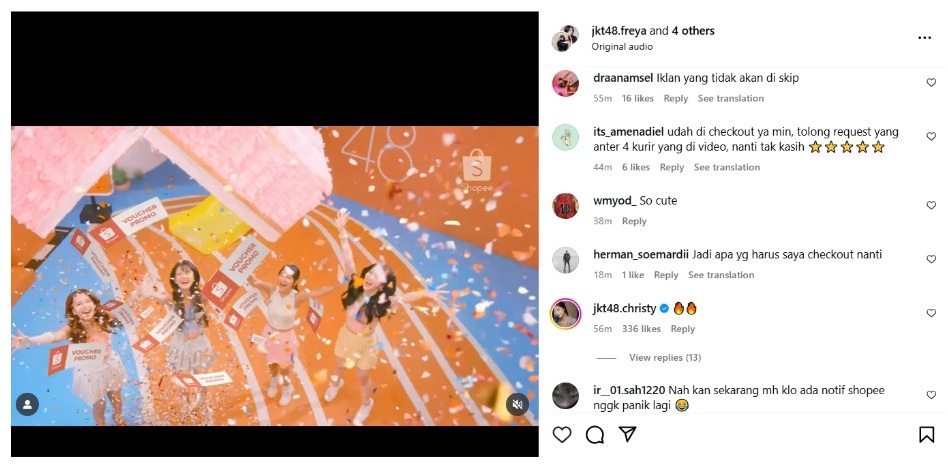Viewport: 948px width, 472px height.
Task: Like the post with the heart icon
Action: [562, 435]
